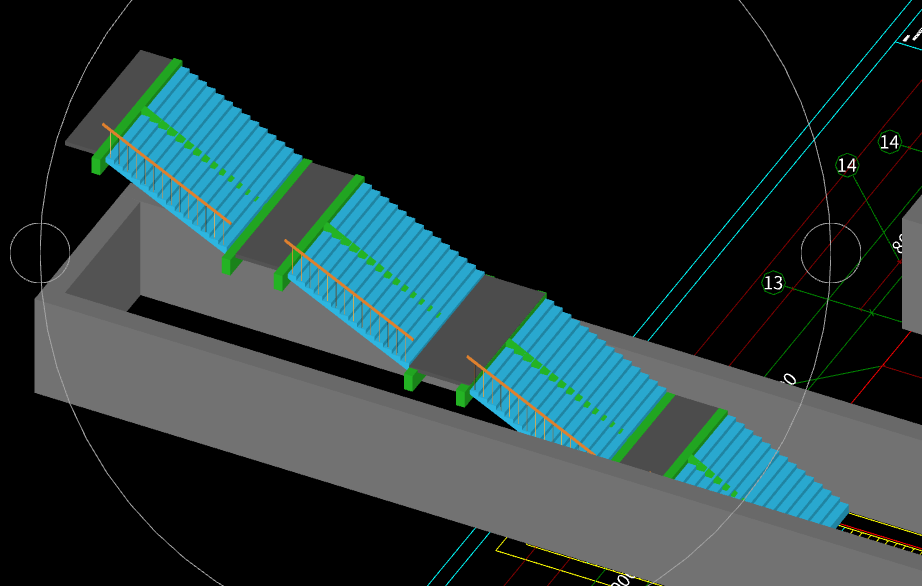The width and height of the screenshot is (922, 586).
Task: Select the uppermost blue stair flight
Action: (x=206, y=158)
